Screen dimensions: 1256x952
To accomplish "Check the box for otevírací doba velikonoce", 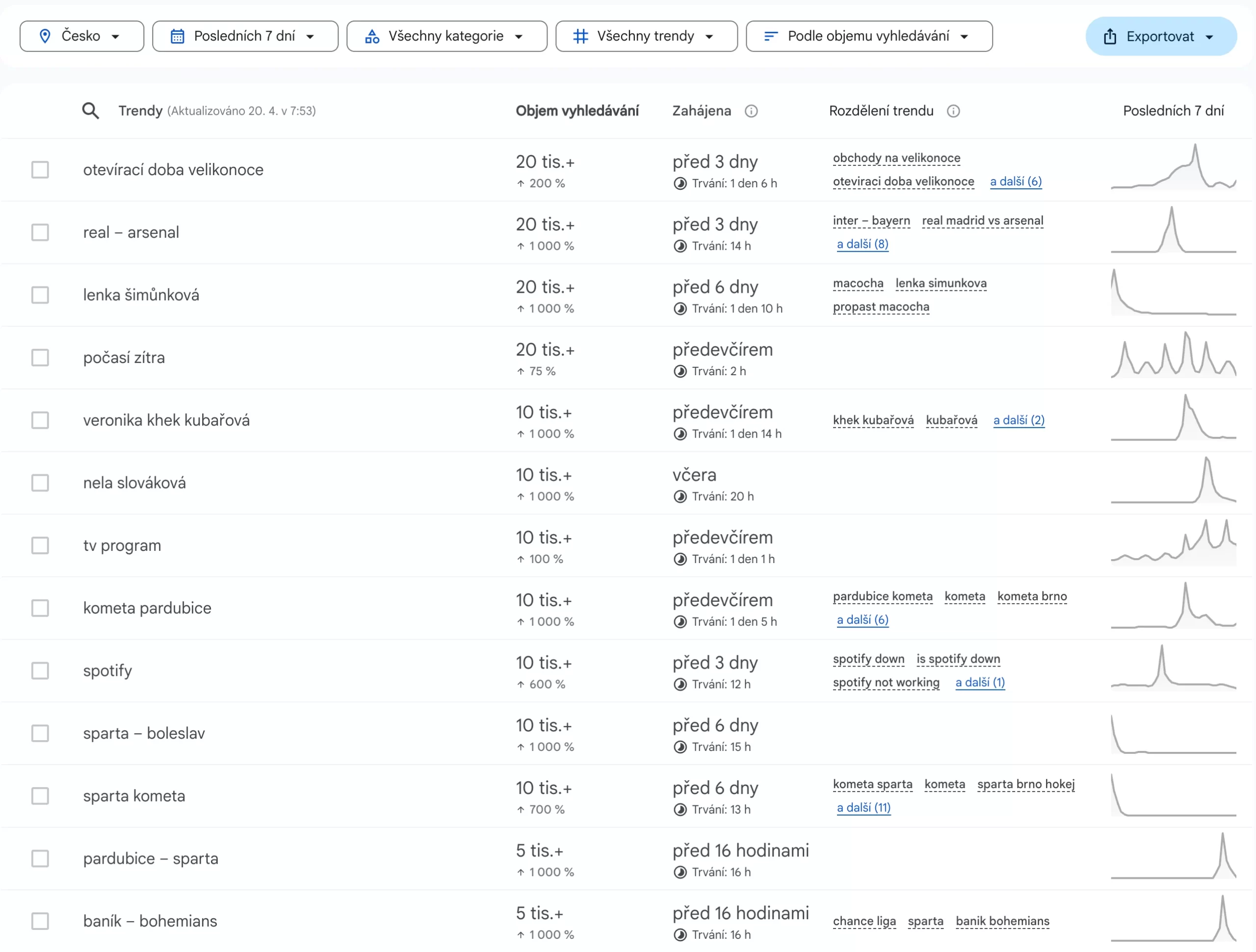I will click(40, 170).
